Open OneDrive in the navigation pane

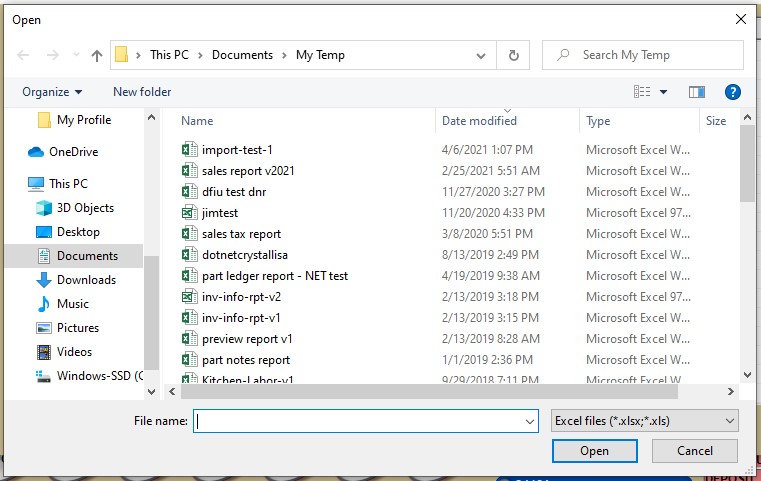coord(73,152)
